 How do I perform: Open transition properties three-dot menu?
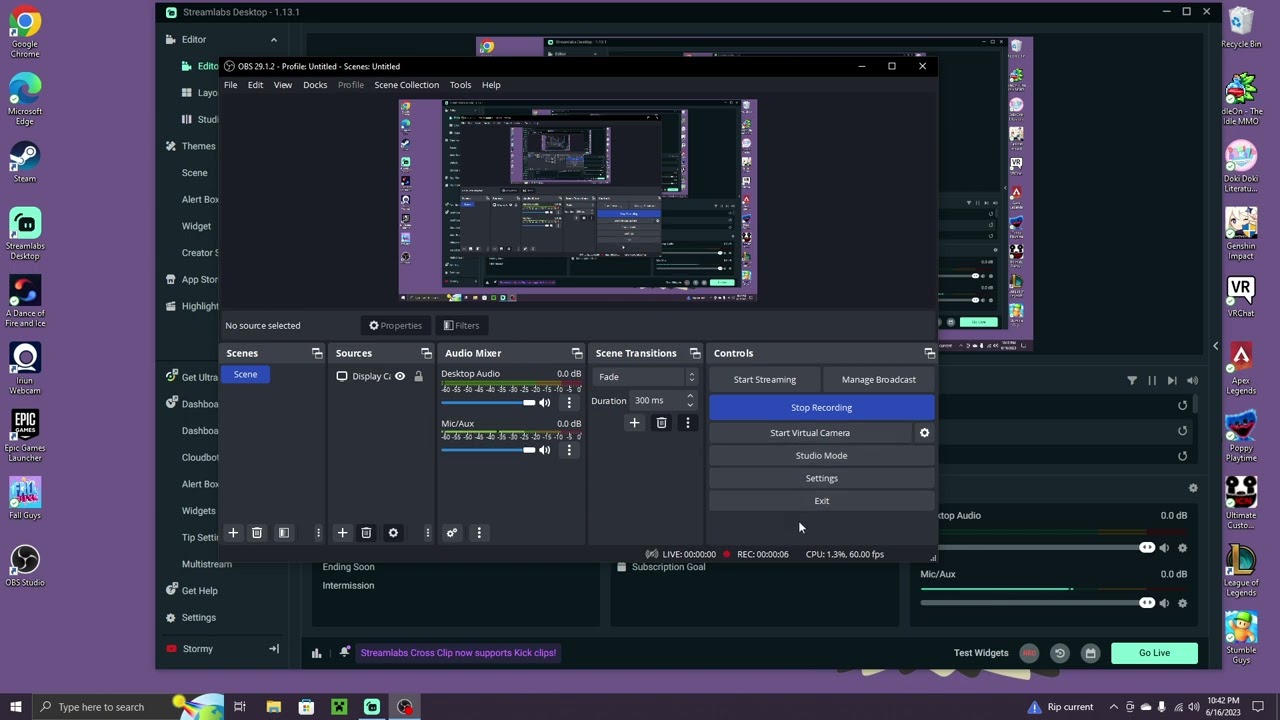(x=687, y=423)
